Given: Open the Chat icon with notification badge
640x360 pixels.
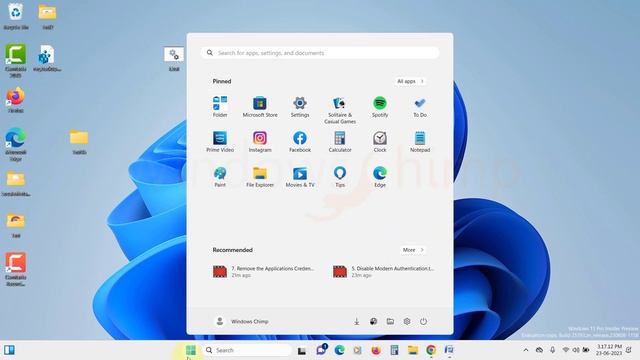Looking at the screenshot, I should (x=321, y=349).
